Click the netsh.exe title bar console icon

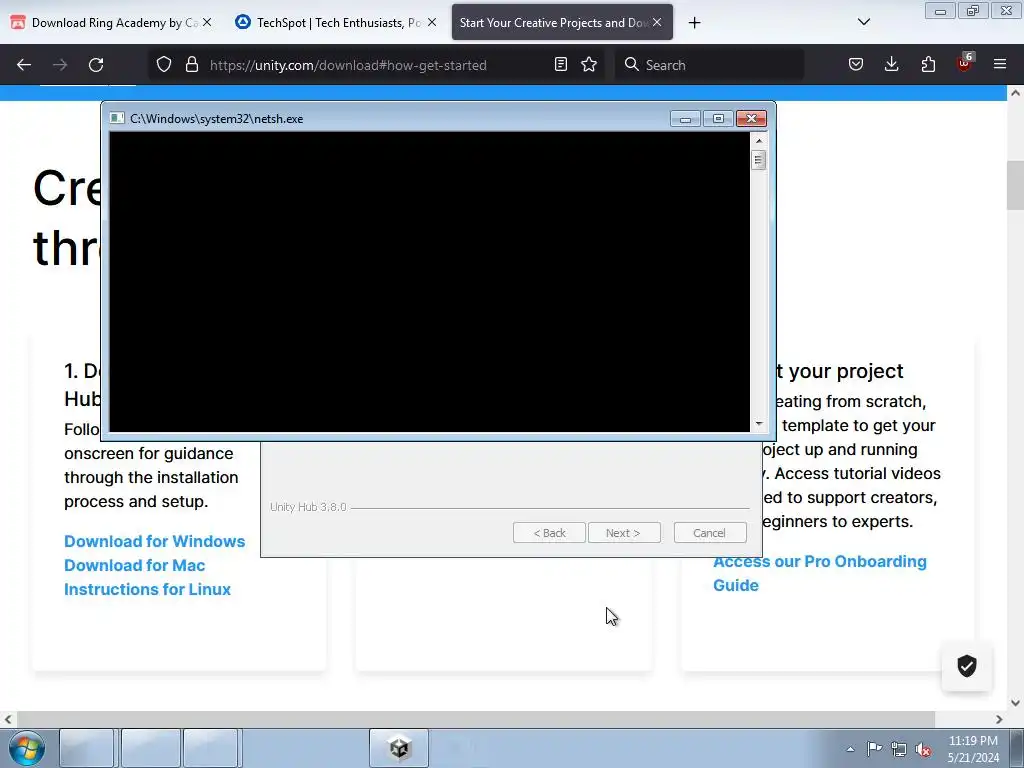[x=117, y=118]
